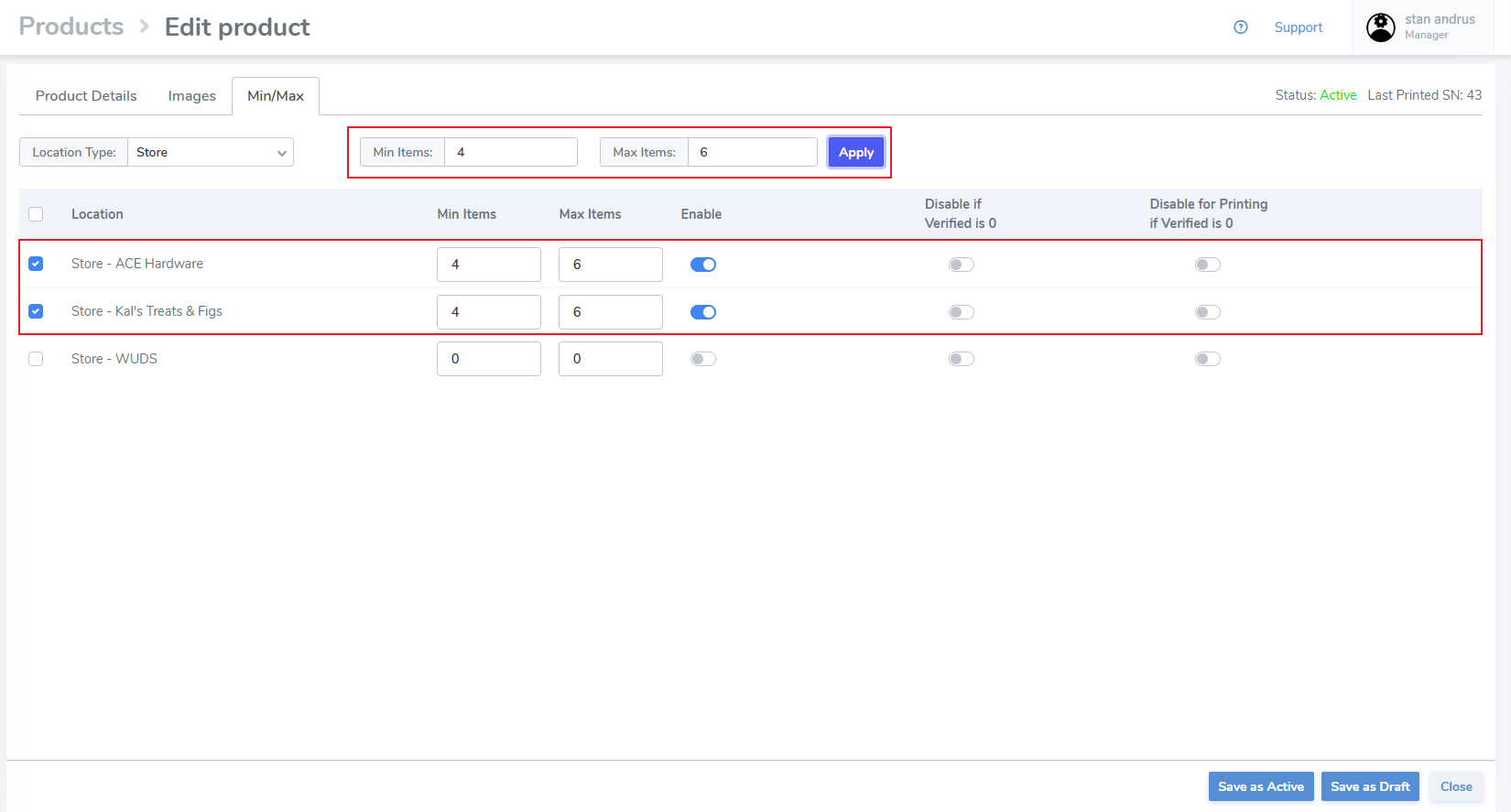This screenshot has width=1511, height=812.
Task: Click the help question mark icon
Action: coord(1241,27)
